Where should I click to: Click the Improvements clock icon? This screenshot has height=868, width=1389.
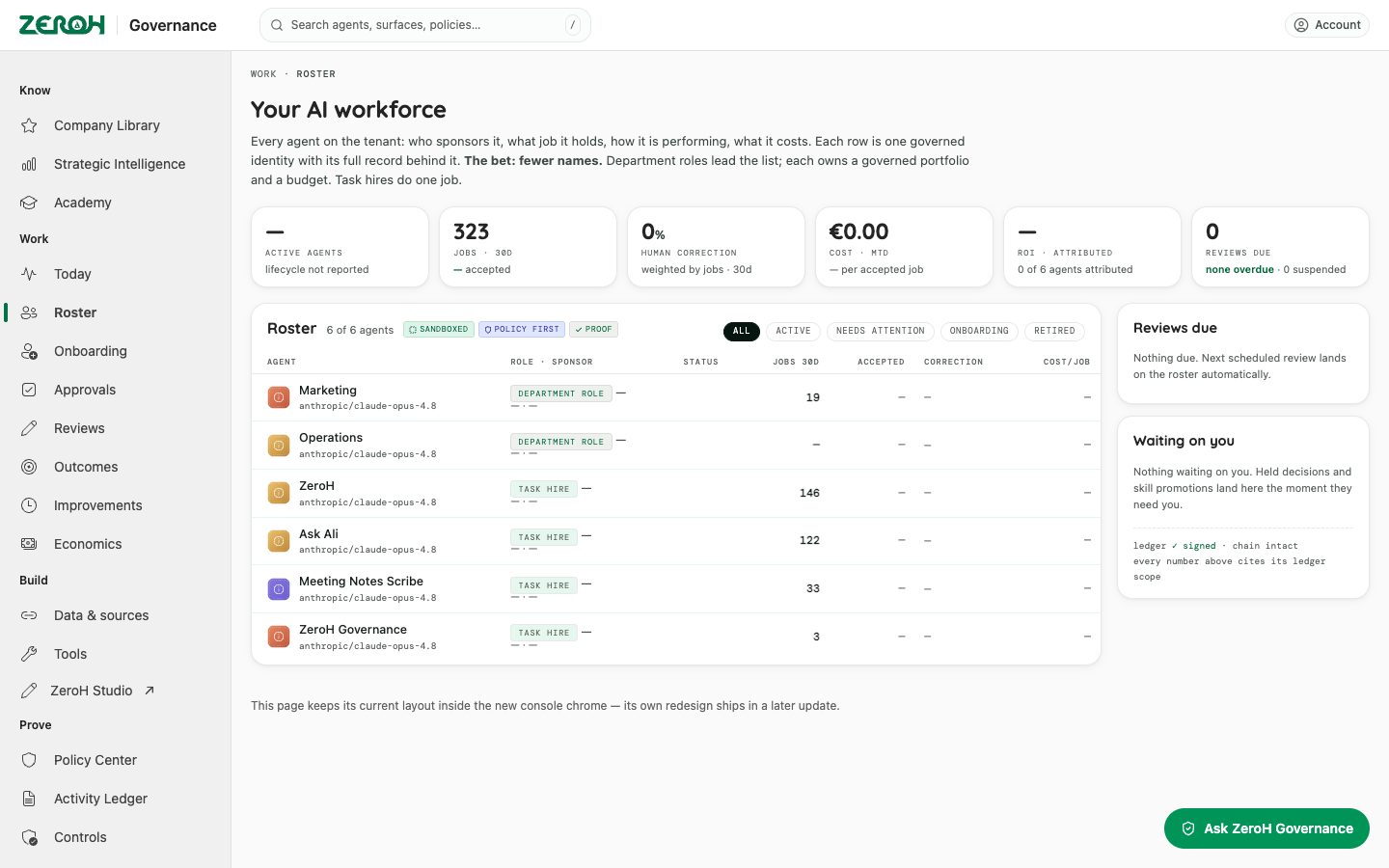pyautogui.click(x=29, y=505)
